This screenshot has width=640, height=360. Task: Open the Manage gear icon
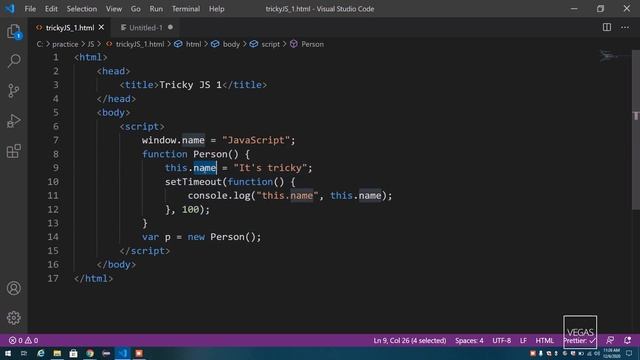click(x=13, y=318)
